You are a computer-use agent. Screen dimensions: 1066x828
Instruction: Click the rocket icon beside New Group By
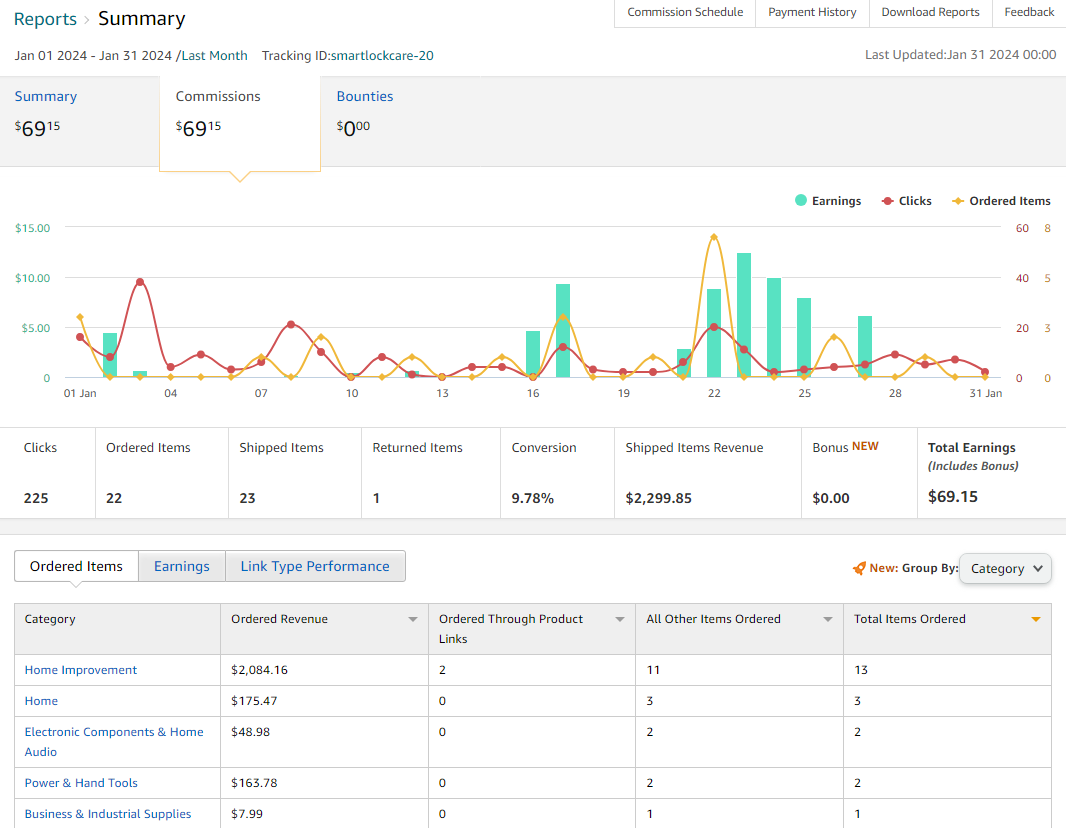click(x=859, y=568)
